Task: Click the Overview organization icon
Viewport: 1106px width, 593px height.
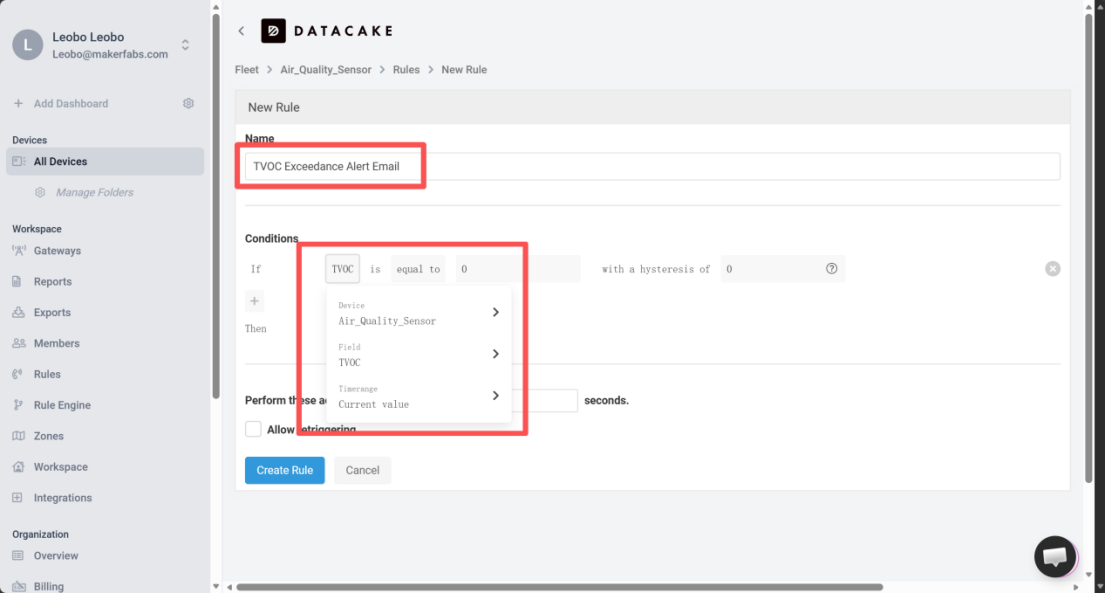Action: tap(18, 556)
